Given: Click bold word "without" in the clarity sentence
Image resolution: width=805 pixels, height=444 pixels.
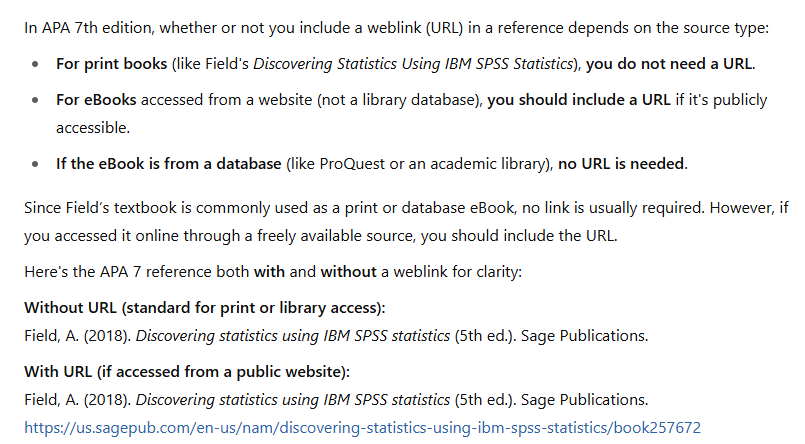Looking at the screenshot, I should (x=348, y=272).
